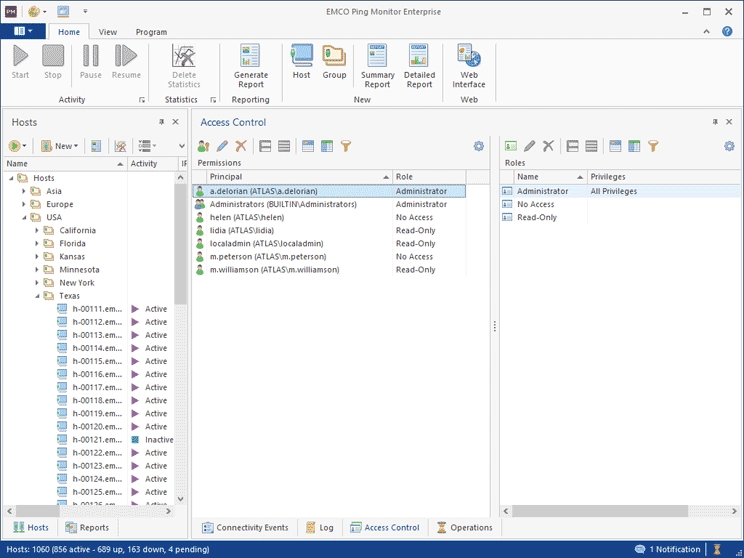744x558 pixels.
Task: Select the Minnesota group in Hosts tree
Action: [79, 270]
